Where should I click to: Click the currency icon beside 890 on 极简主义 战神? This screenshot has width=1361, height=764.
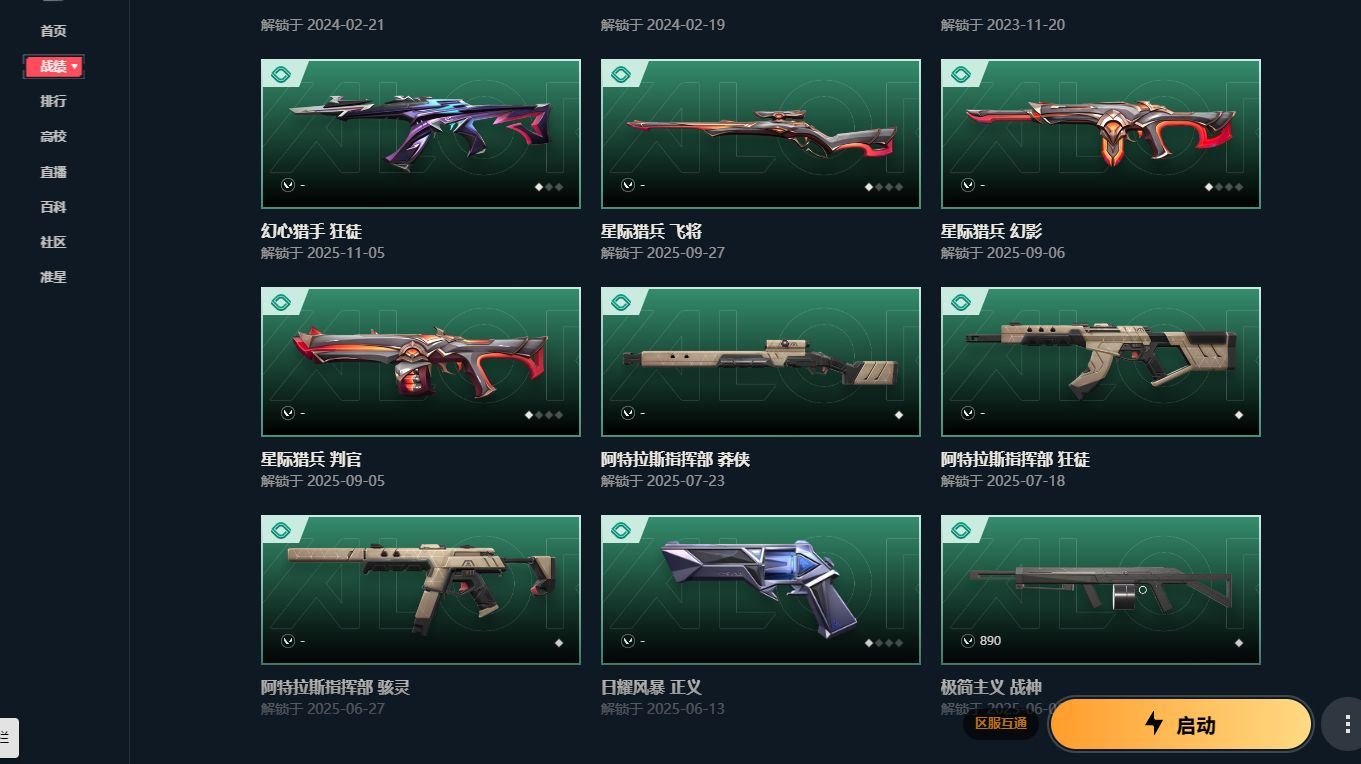[x=968, y=641]
